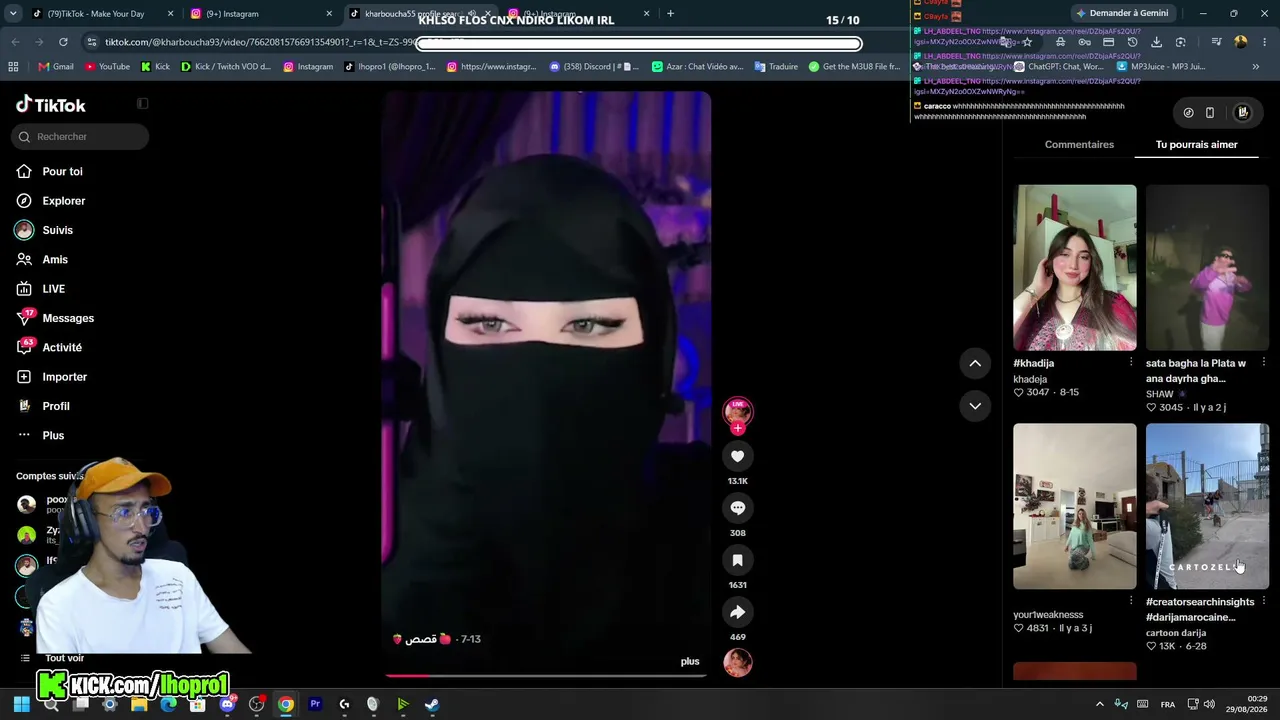Bookmark the video with the save icon
Viewport: 1280px width, 720px height.
[x=737, y=560]
